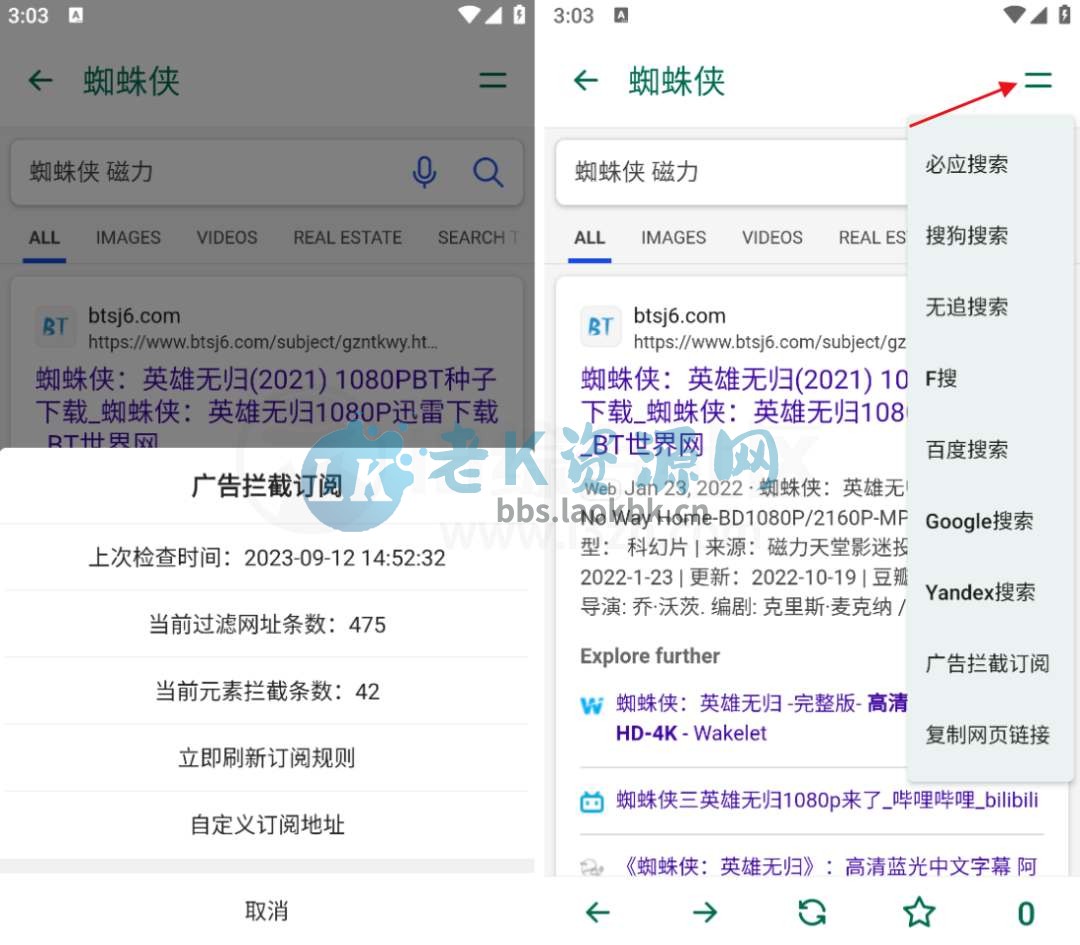Tap btsj6.com URL on left screen
Image resolution: width=1080 pixels, height=945 pixels.
(x=262, y=342)
